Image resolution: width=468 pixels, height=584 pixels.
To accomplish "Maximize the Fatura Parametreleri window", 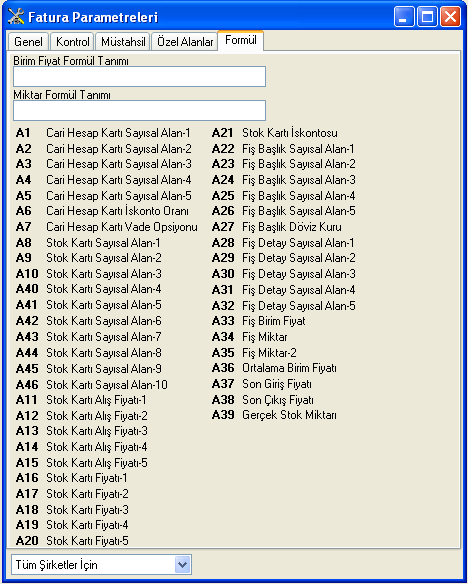I will pos(427,17).
